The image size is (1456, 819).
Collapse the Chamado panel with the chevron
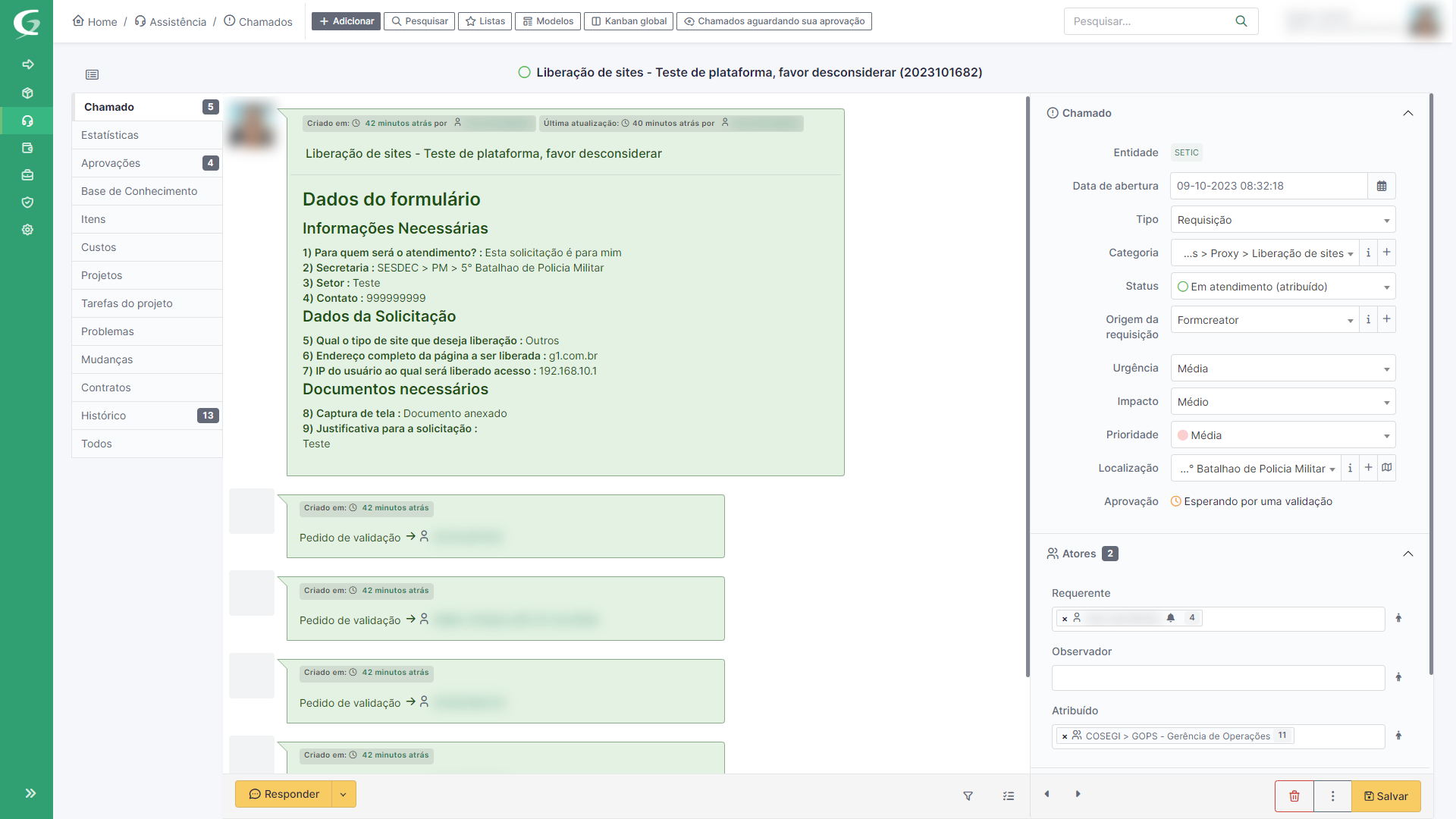click(x=1408, y=113)
